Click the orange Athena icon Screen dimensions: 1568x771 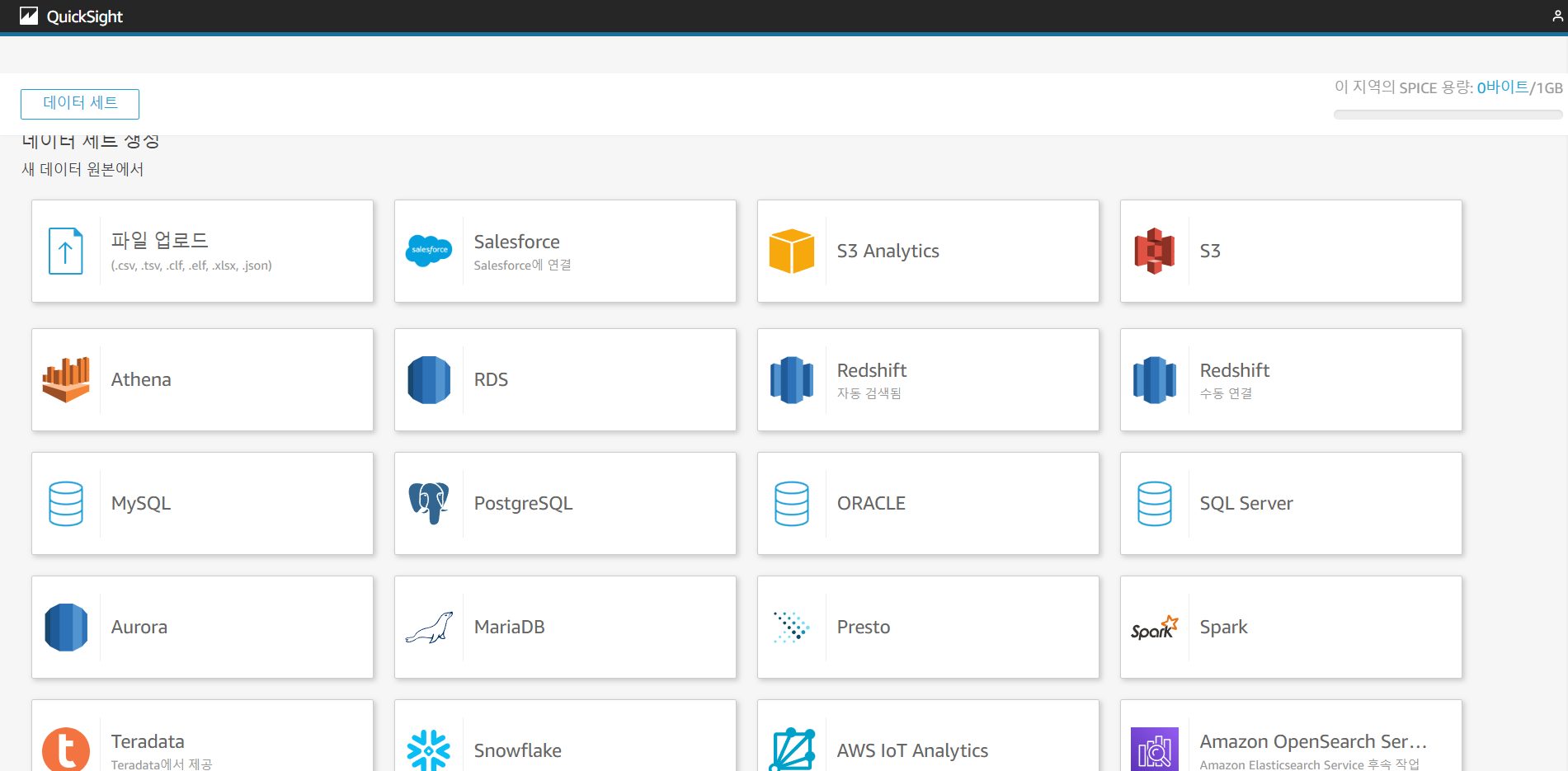(66, 379)
